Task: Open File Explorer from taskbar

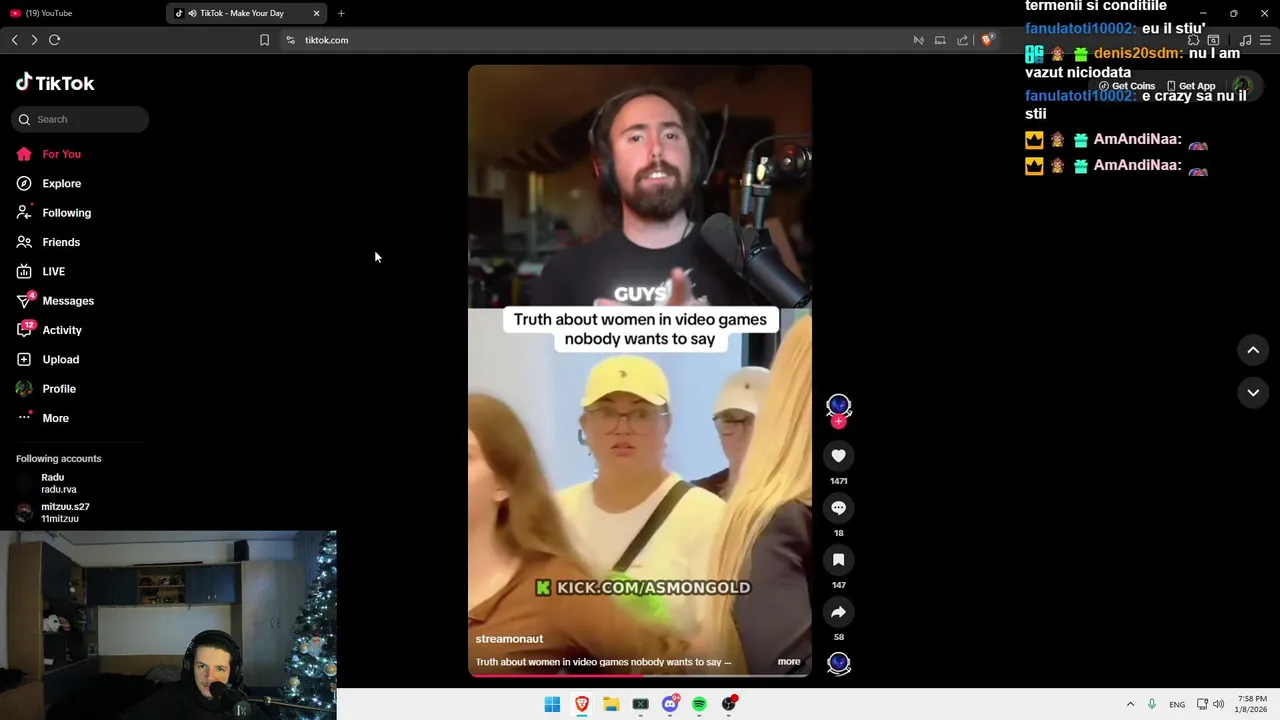Action: pyautogui.click(x=611, y=704)
